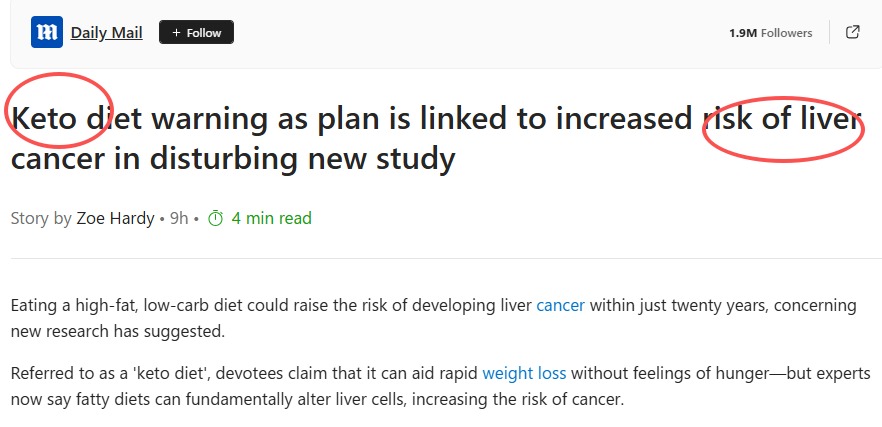882x427 pixels.
Task: Click the Daily Mail logo icon
Action: tap(47, 33)
